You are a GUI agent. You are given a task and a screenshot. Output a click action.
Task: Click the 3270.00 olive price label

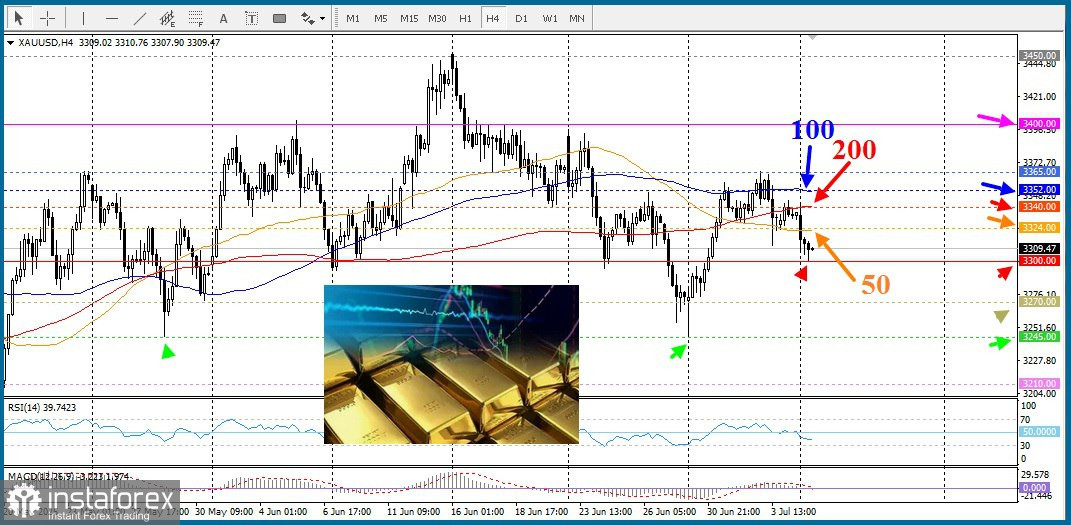pos(1039,301)
